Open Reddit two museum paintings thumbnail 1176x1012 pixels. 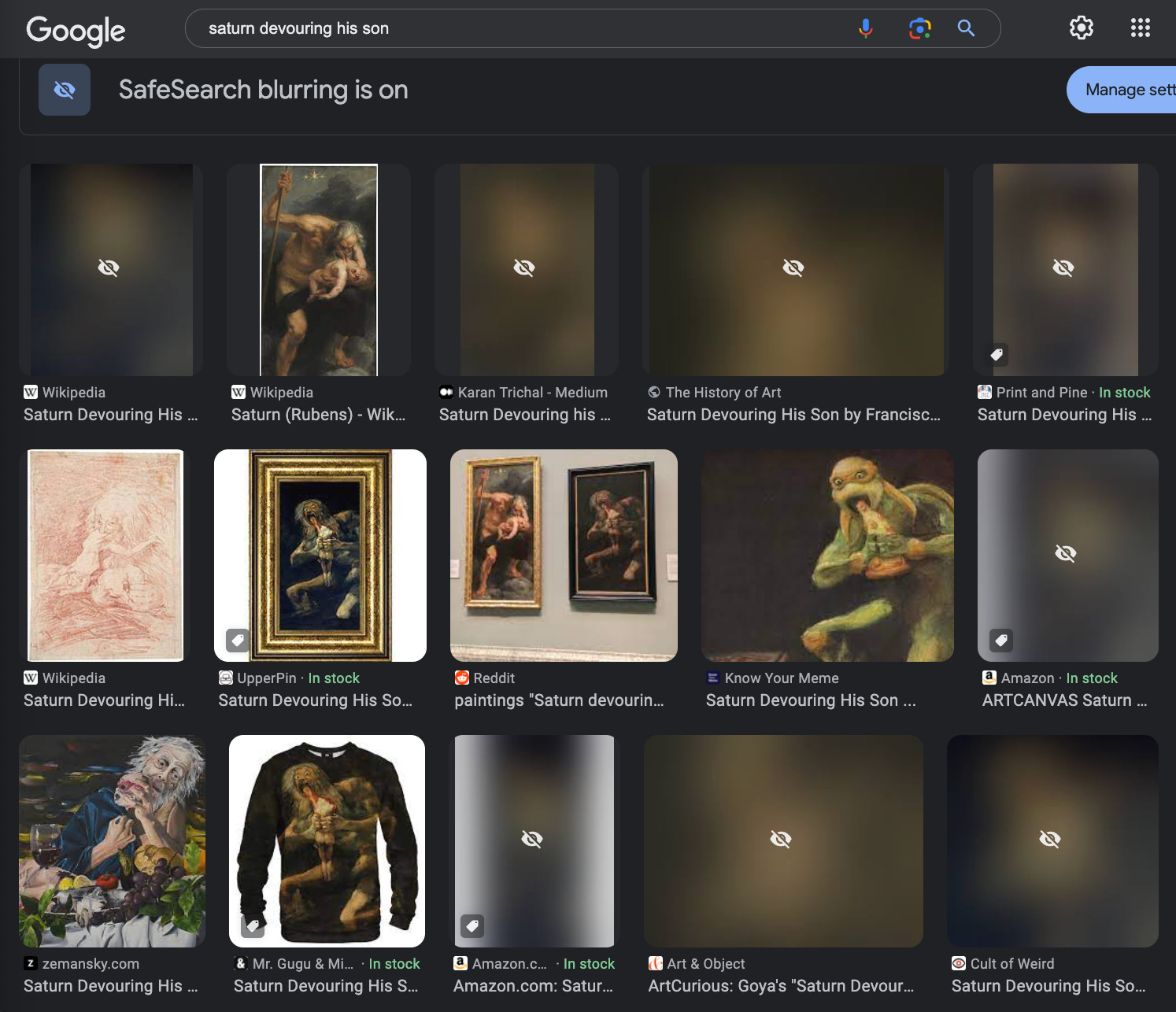pos(564,556)
